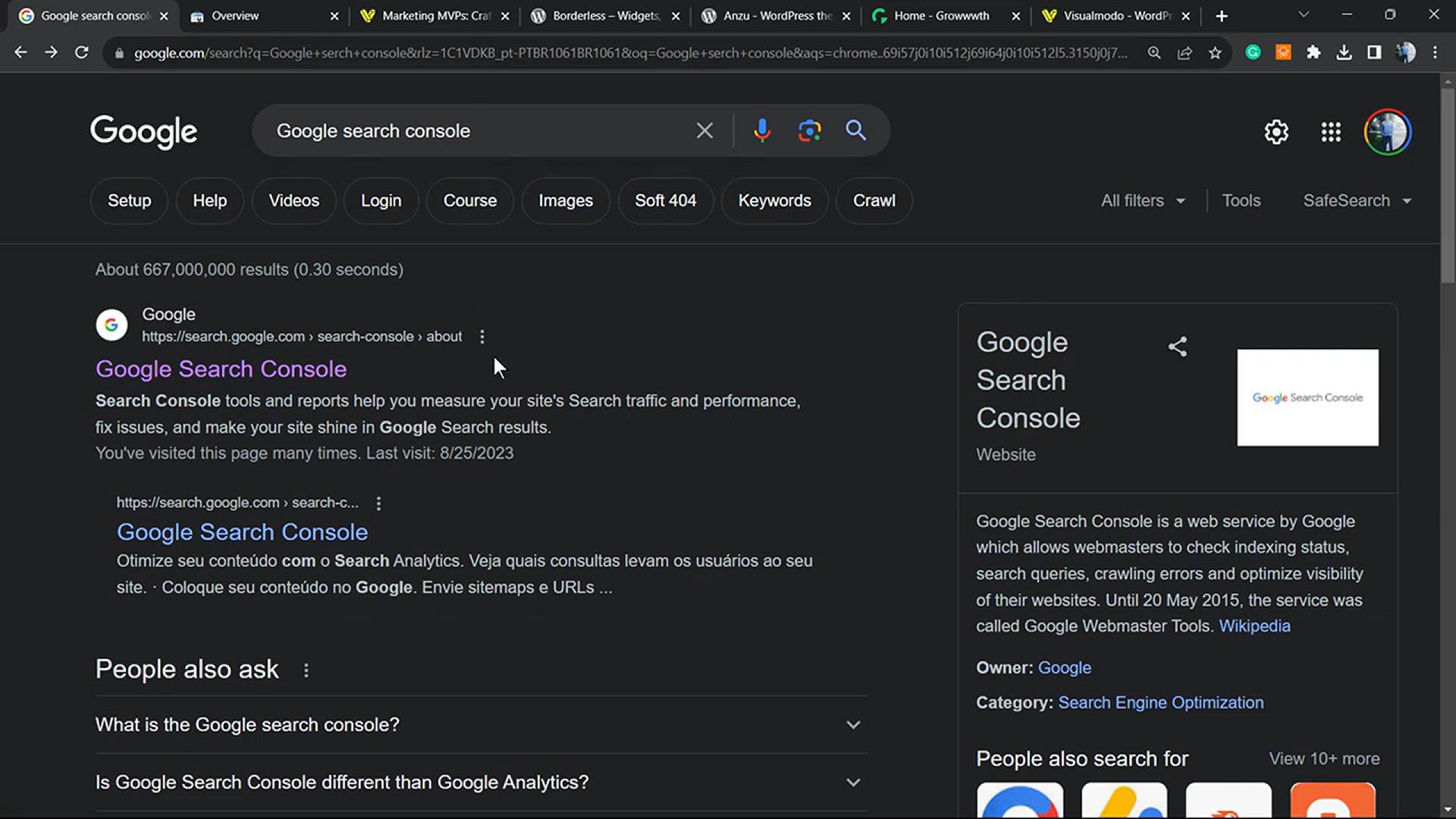This screenshot has width=1456, height=819.
Task: Open the zoom magnifier icon in the address bar
Action: 1154,52
